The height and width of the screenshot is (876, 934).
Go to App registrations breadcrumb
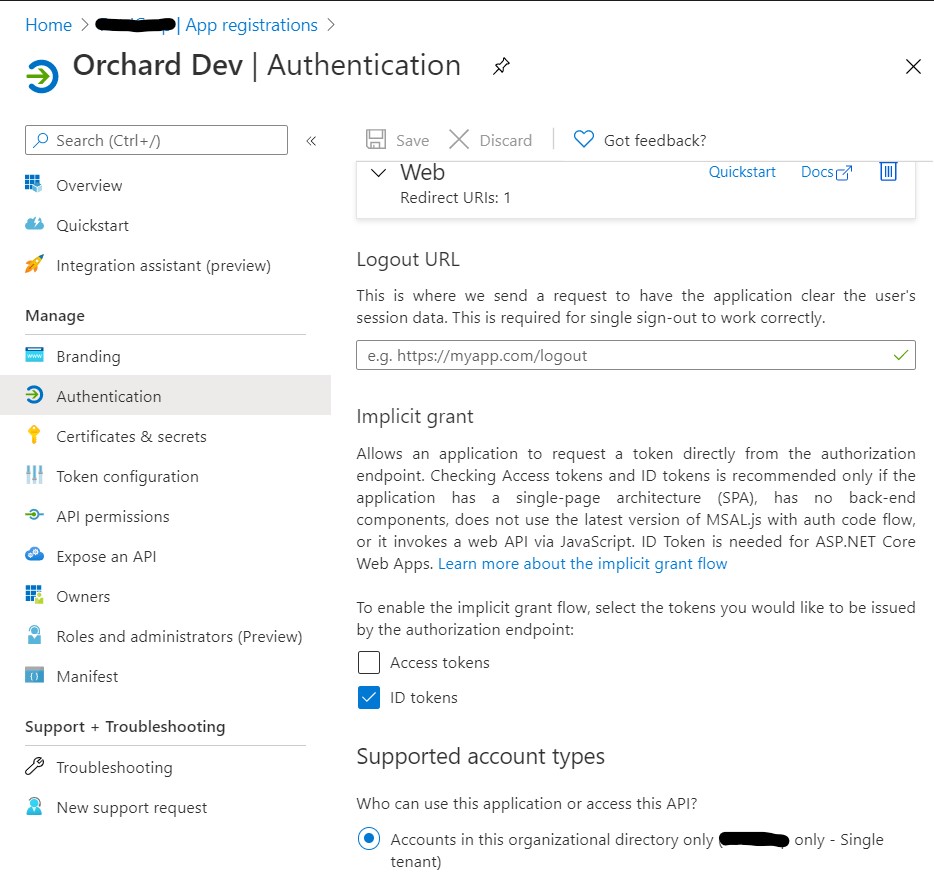251,25
